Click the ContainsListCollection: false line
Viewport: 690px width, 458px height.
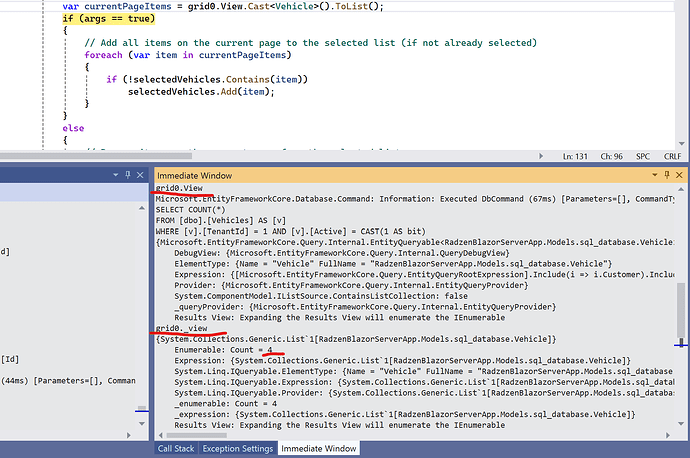(x=321, y=296)
